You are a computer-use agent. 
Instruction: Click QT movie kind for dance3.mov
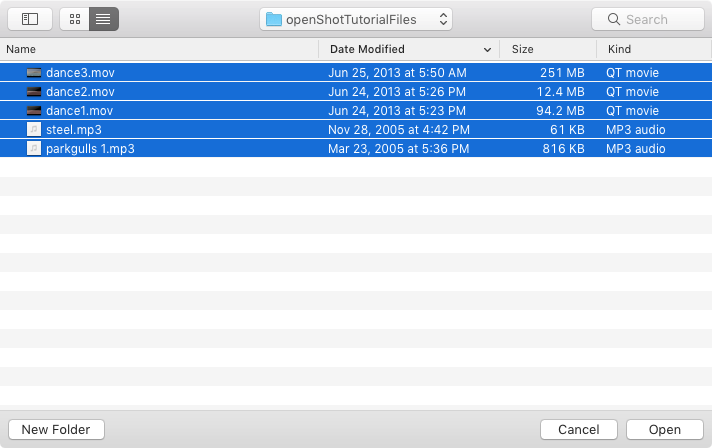[632, 73]
